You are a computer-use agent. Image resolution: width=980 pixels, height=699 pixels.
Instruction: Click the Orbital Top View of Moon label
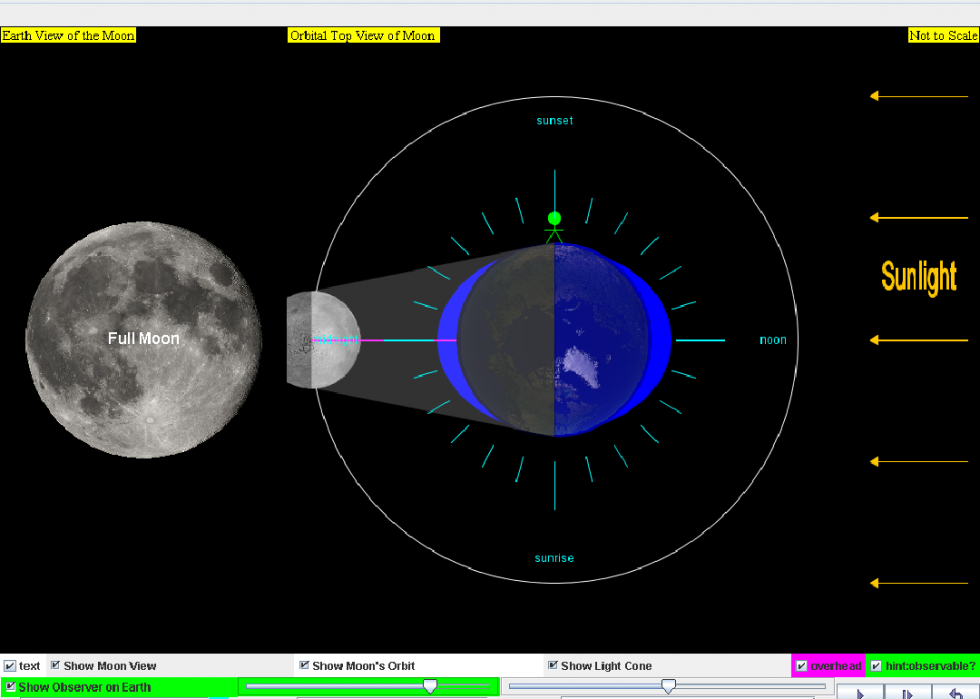pos(363,36)
